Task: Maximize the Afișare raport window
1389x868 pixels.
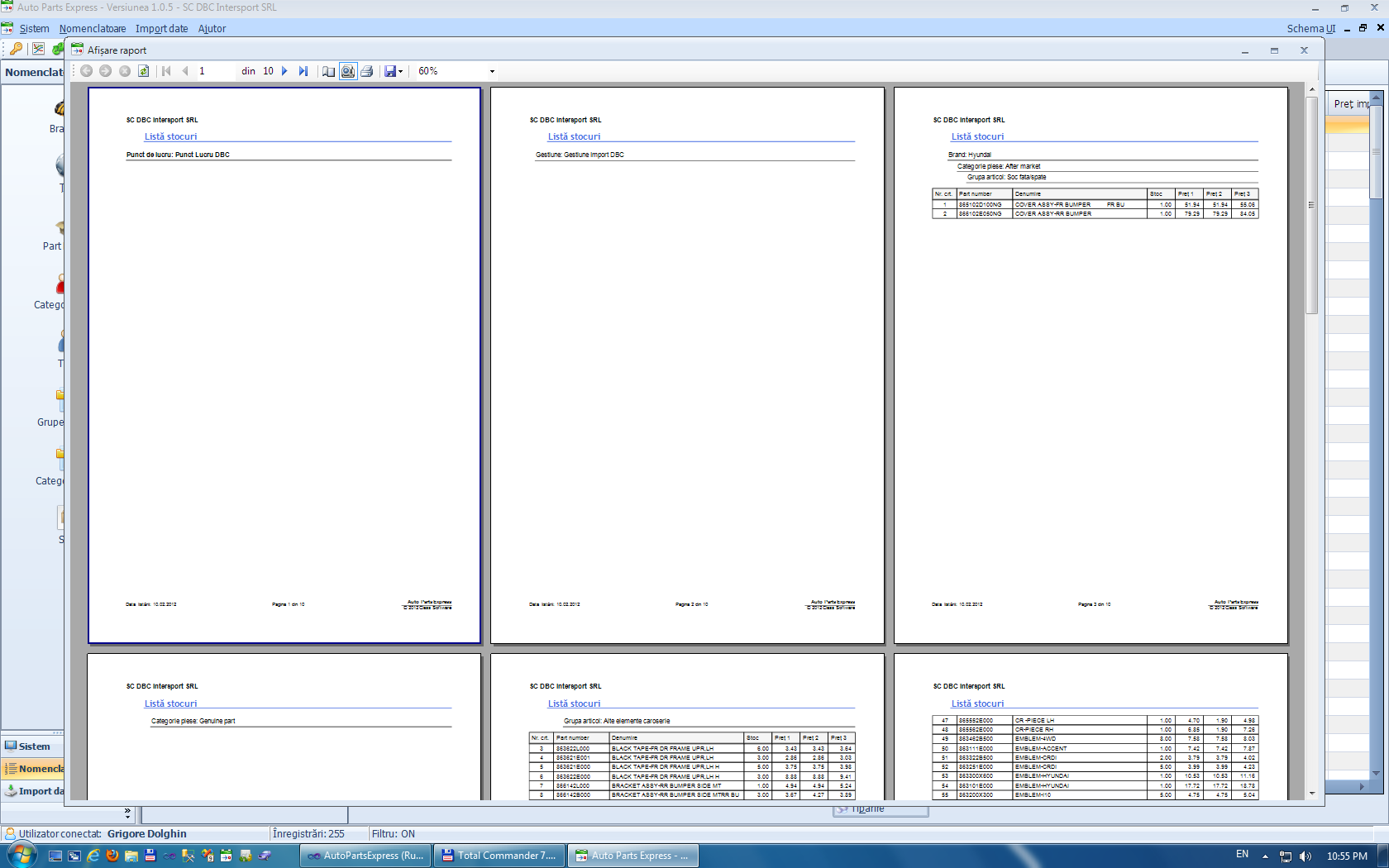Action: (1275, 50)
